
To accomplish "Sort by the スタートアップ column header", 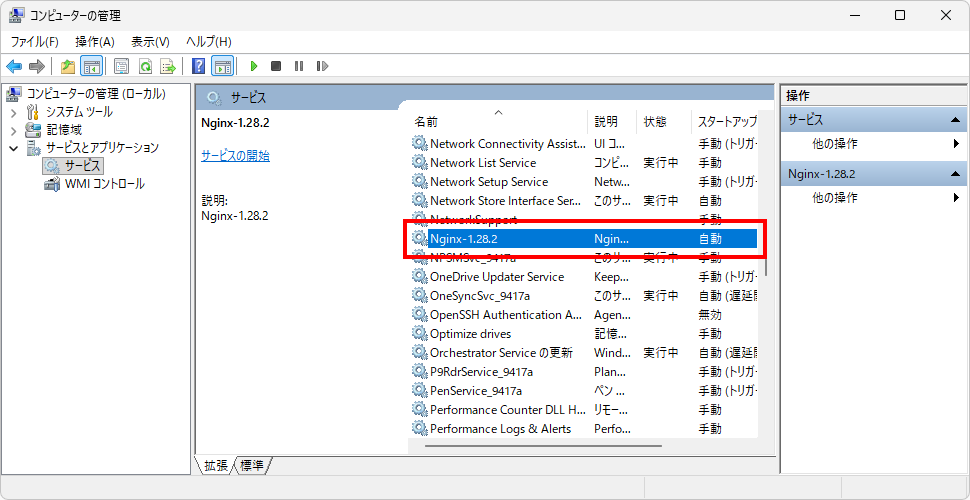I will pos(725,121).
